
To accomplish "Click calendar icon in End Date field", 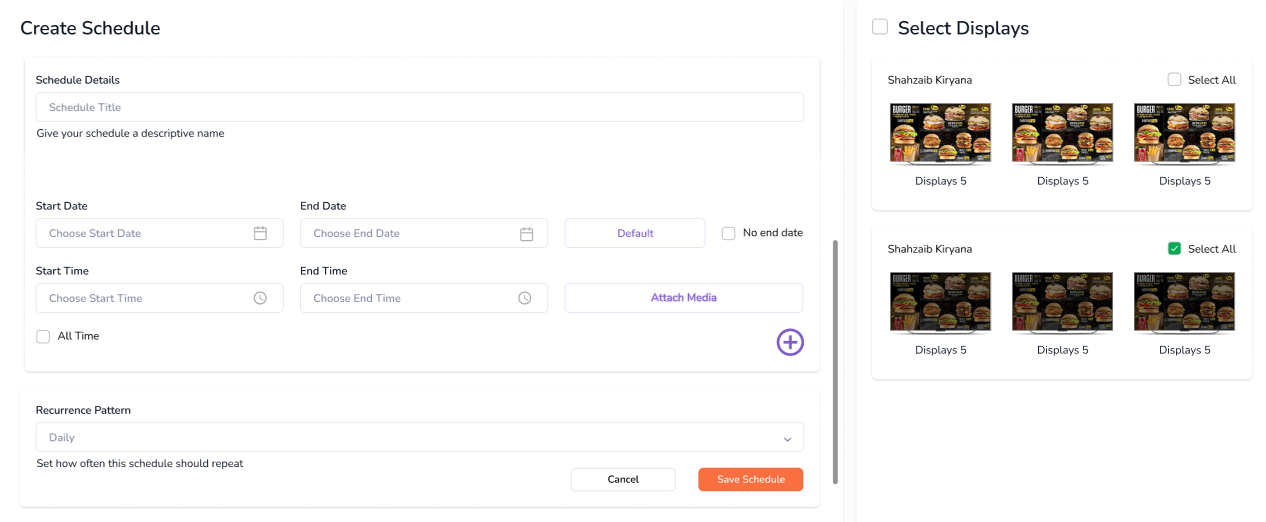I will click(526, 233).
